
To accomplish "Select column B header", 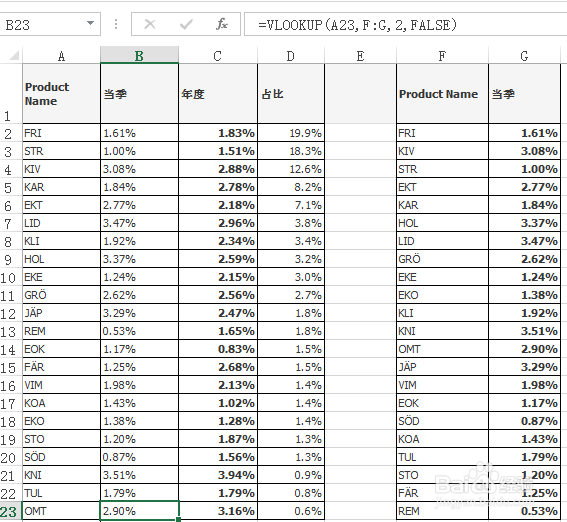I will pyautogui.click(x=139, y=56).
